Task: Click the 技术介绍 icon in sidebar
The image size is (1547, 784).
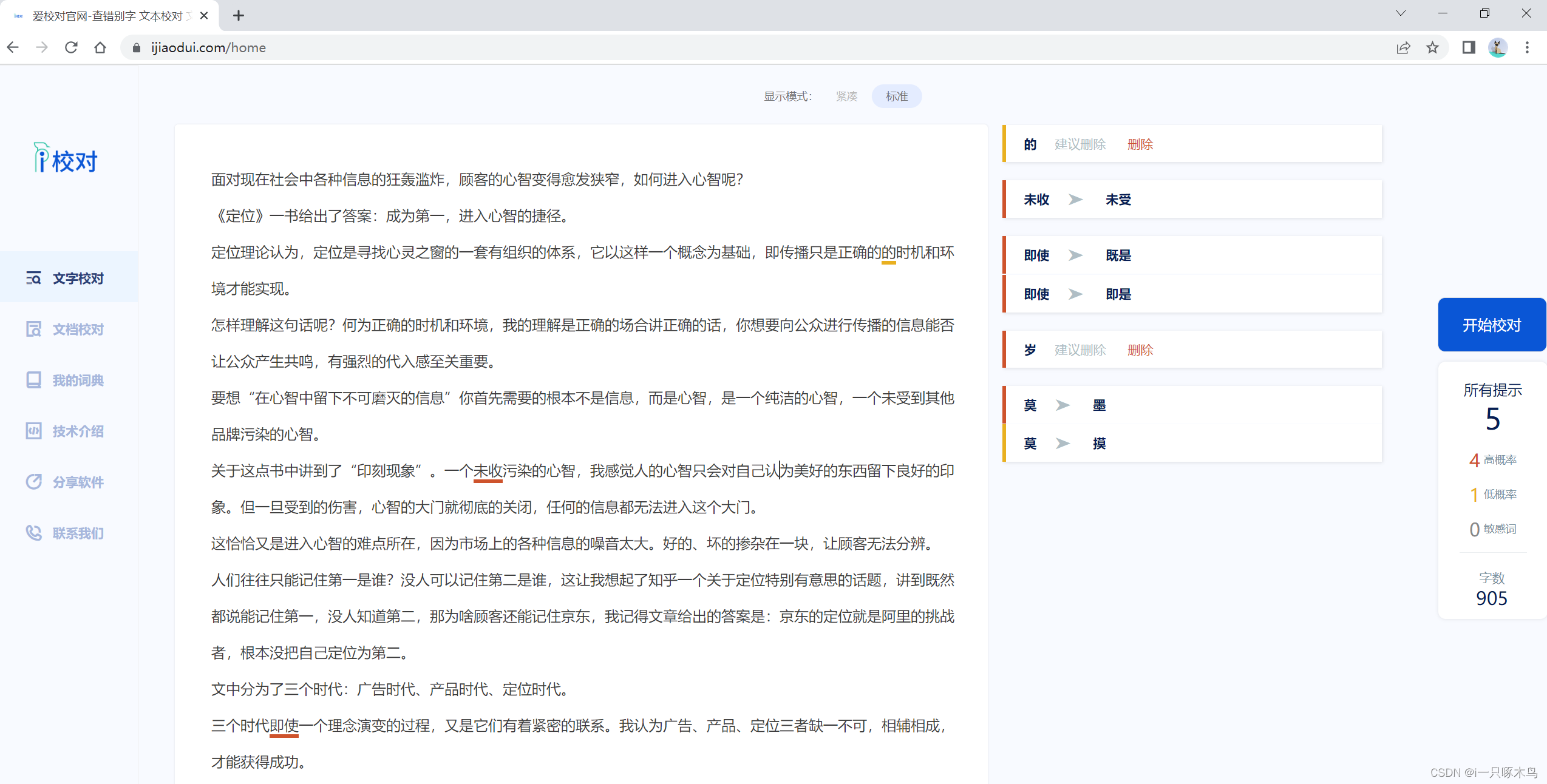Action: click(33, 431)
